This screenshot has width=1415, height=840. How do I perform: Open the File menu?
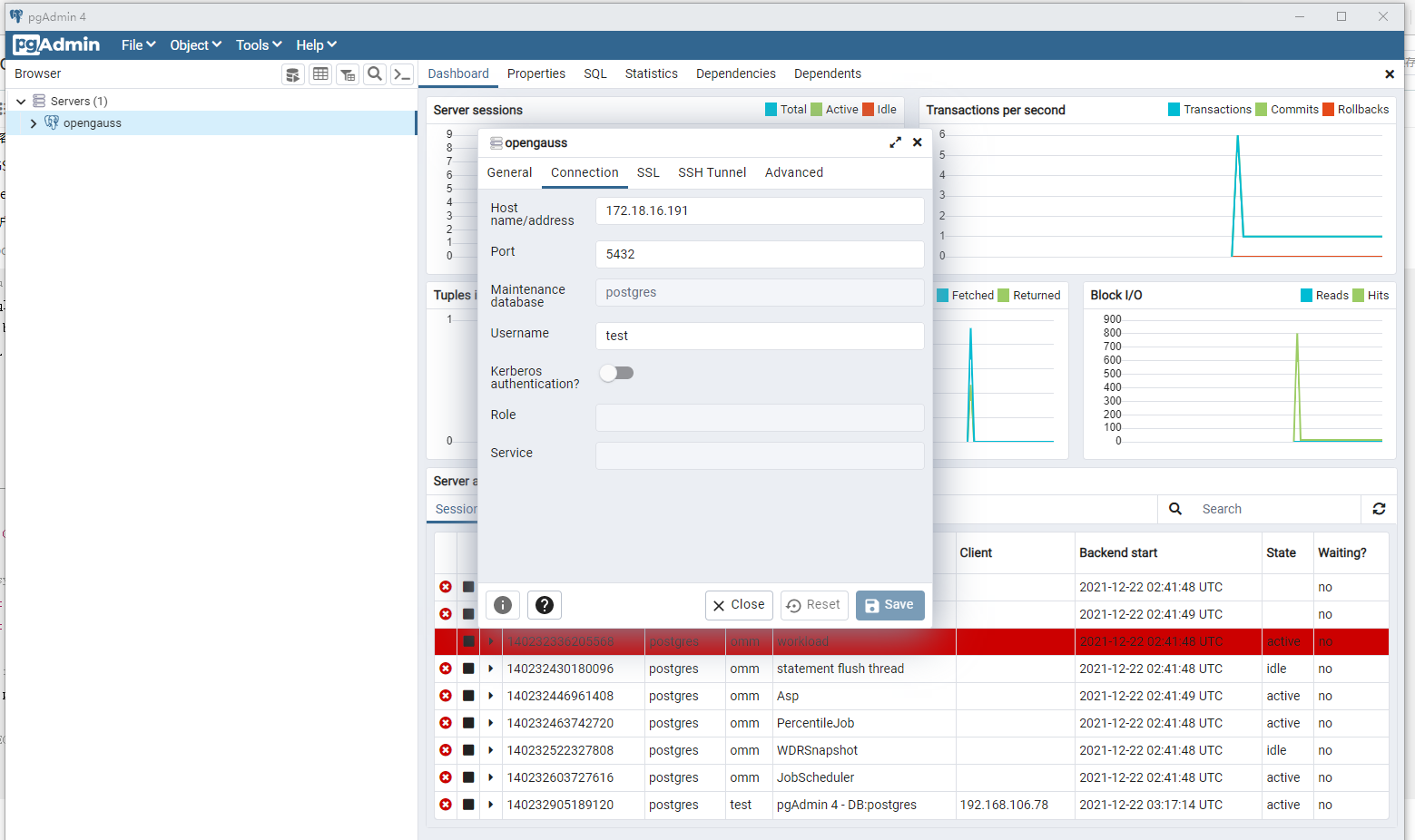point(138,45)
